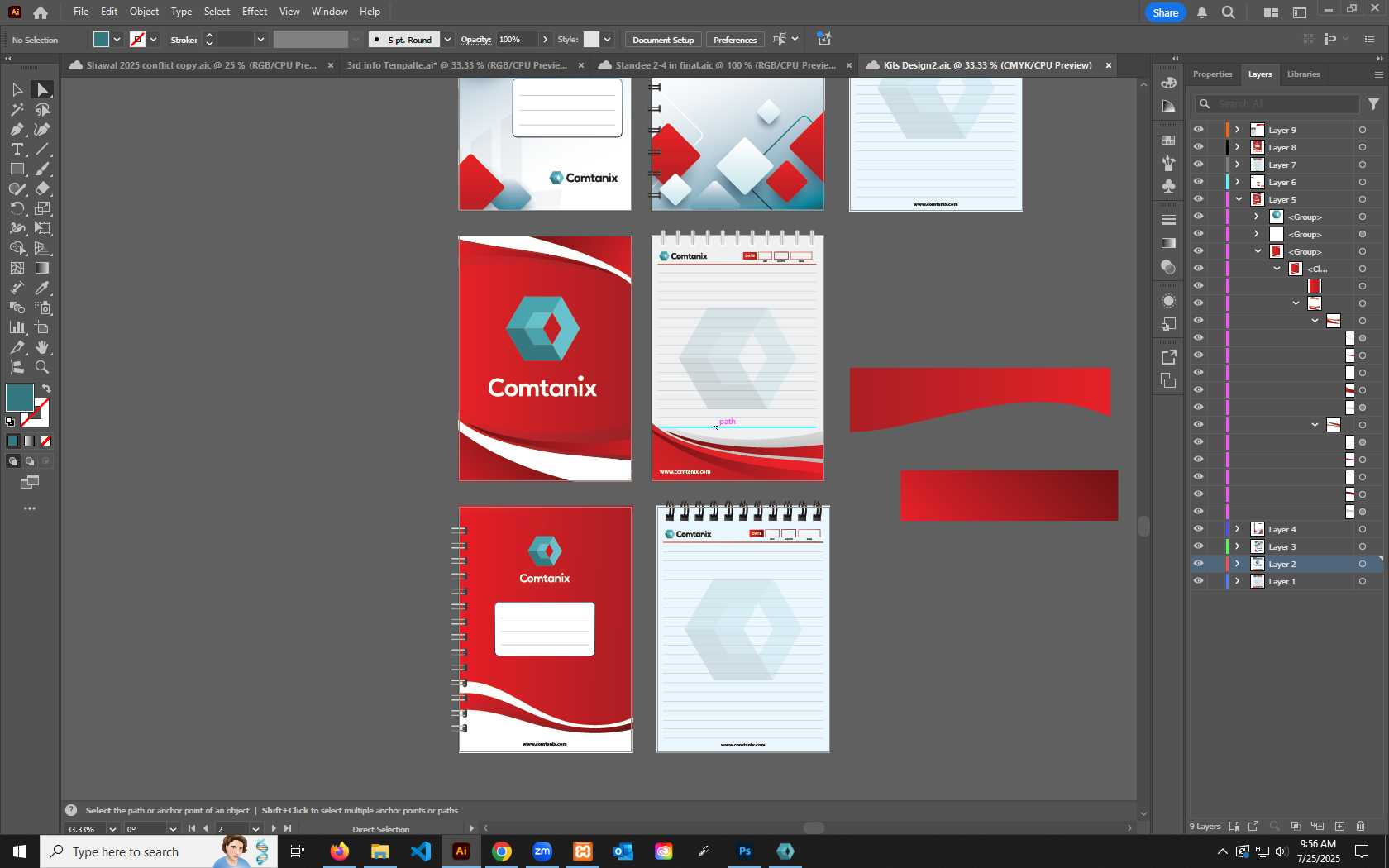Click the Stroke swatch in control bar
1389x868 pixels.
coord(138,40)
